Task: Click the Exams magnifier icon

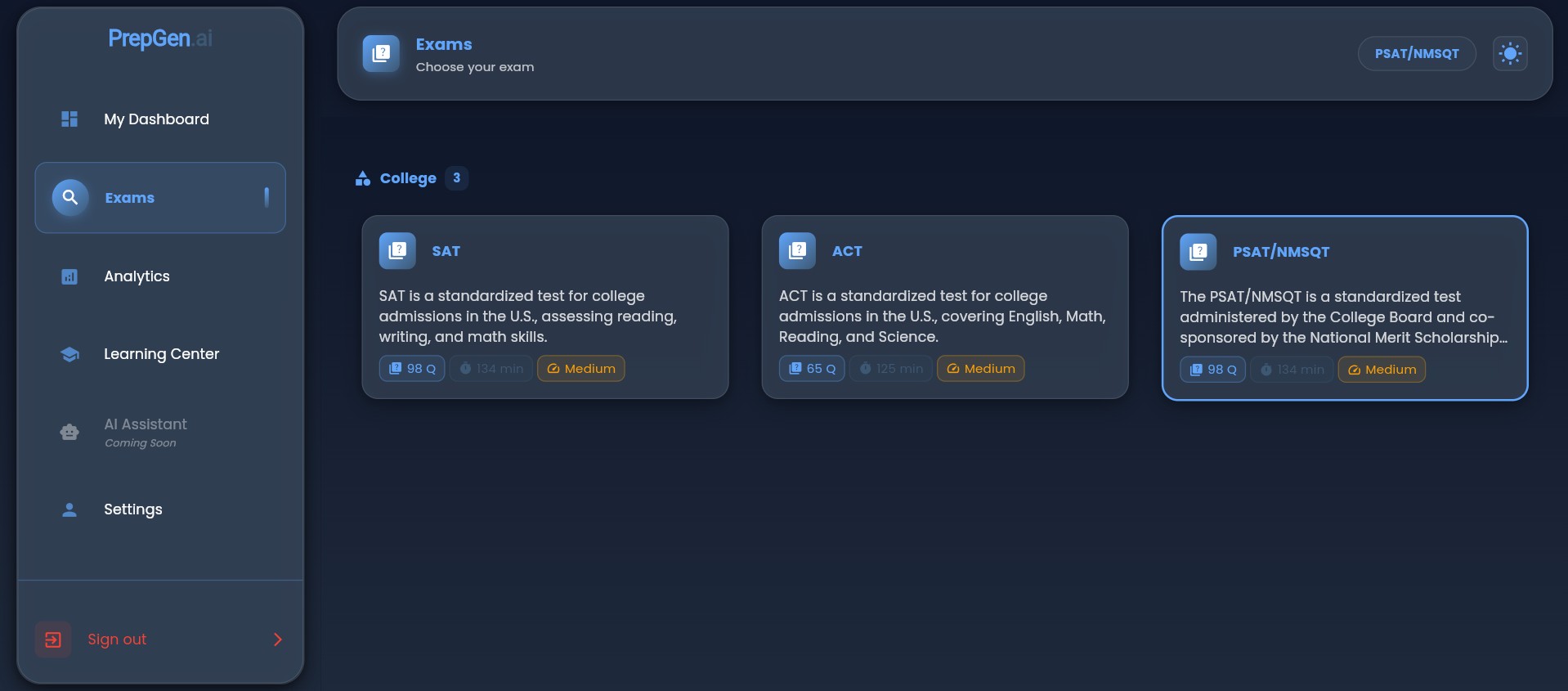Action: [70, 197]
